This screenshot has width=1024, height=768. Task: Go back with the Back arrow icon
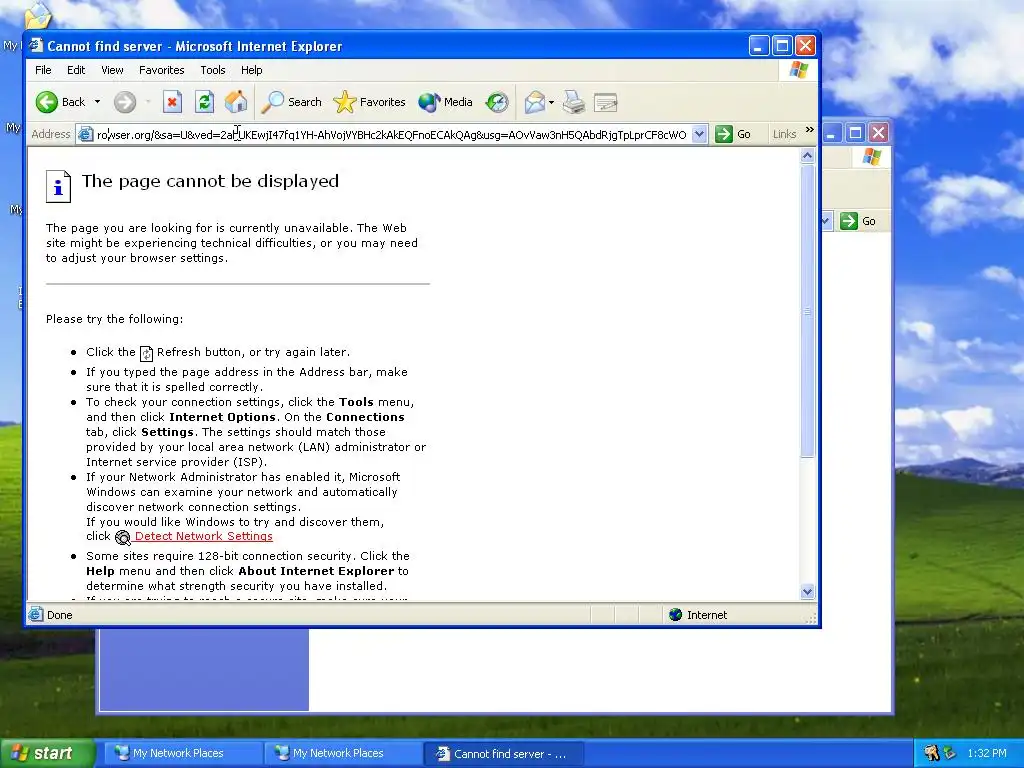click(x=46, y=102)
